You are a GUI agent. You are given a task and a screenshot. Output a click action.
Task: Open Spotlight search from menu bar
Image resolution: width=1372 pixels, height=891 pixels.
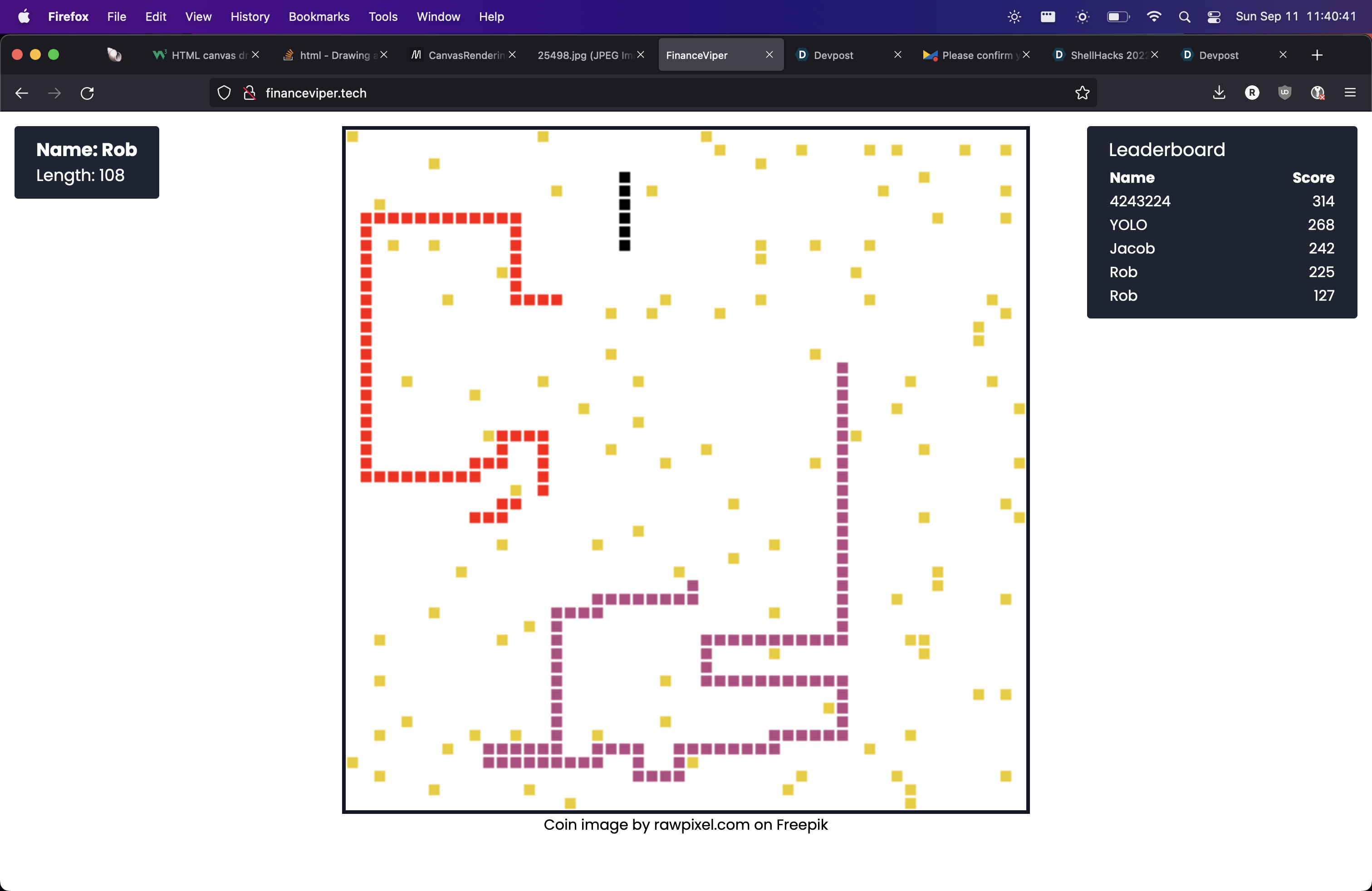(1184, 17)
